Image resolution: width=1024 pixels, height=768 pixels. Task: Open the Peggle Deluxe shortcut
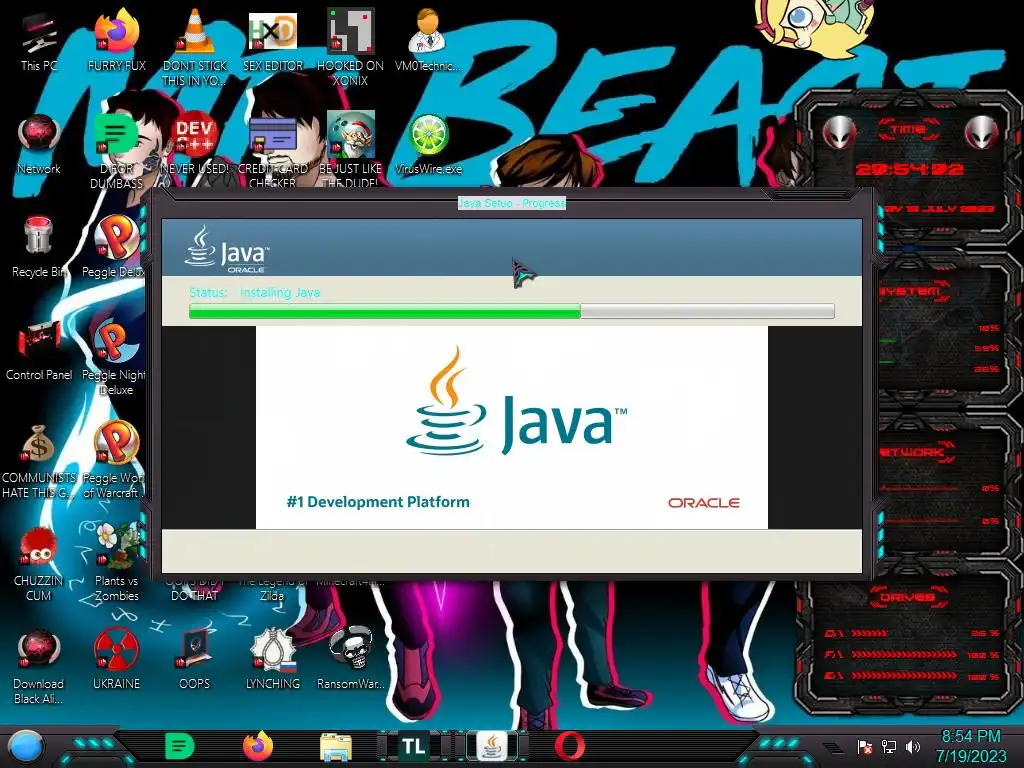coord(114,247)
